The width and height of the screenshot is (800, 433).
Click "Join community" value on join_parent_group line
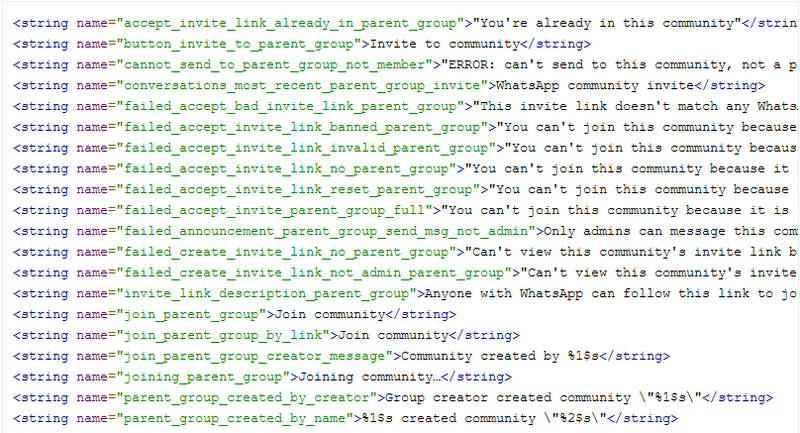click(330, 315)
